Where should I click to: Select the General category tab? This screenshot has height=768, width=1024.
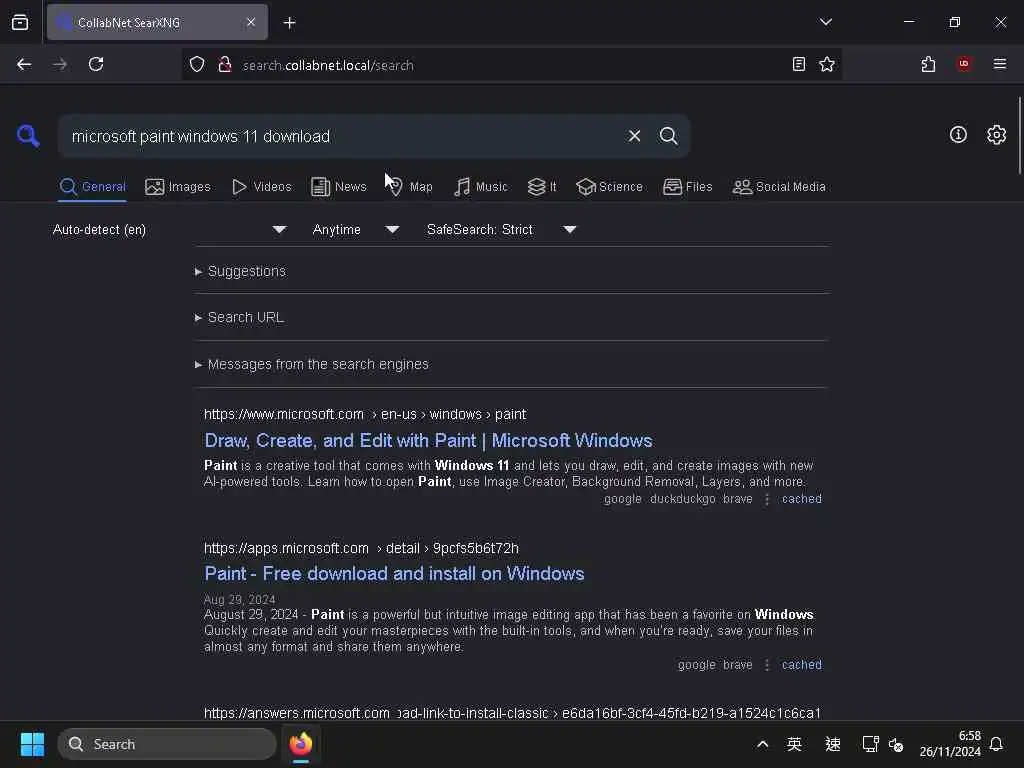tap(92, 187)
